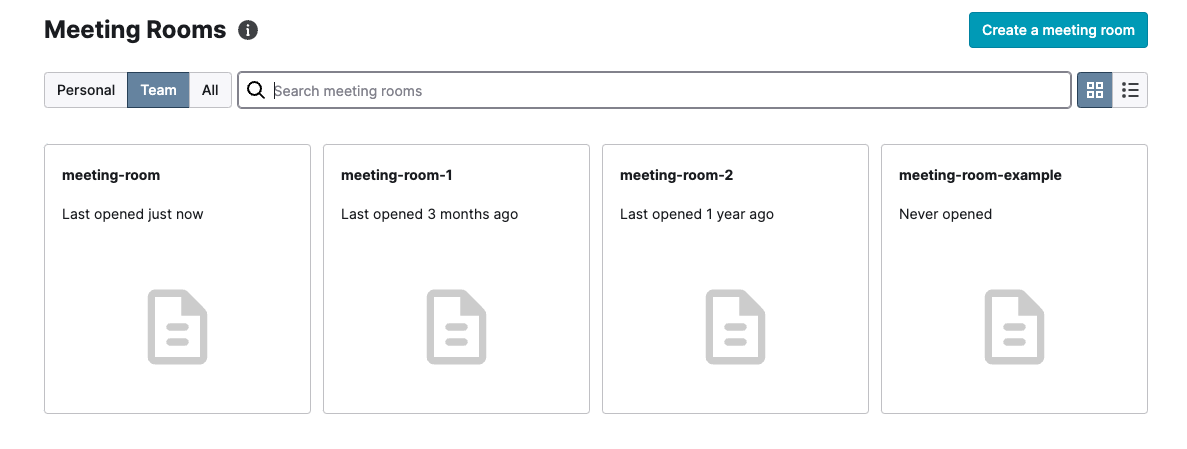Click 'Never opened' card text
This screenshot has height=449, width=1187.
coord(946,214)
